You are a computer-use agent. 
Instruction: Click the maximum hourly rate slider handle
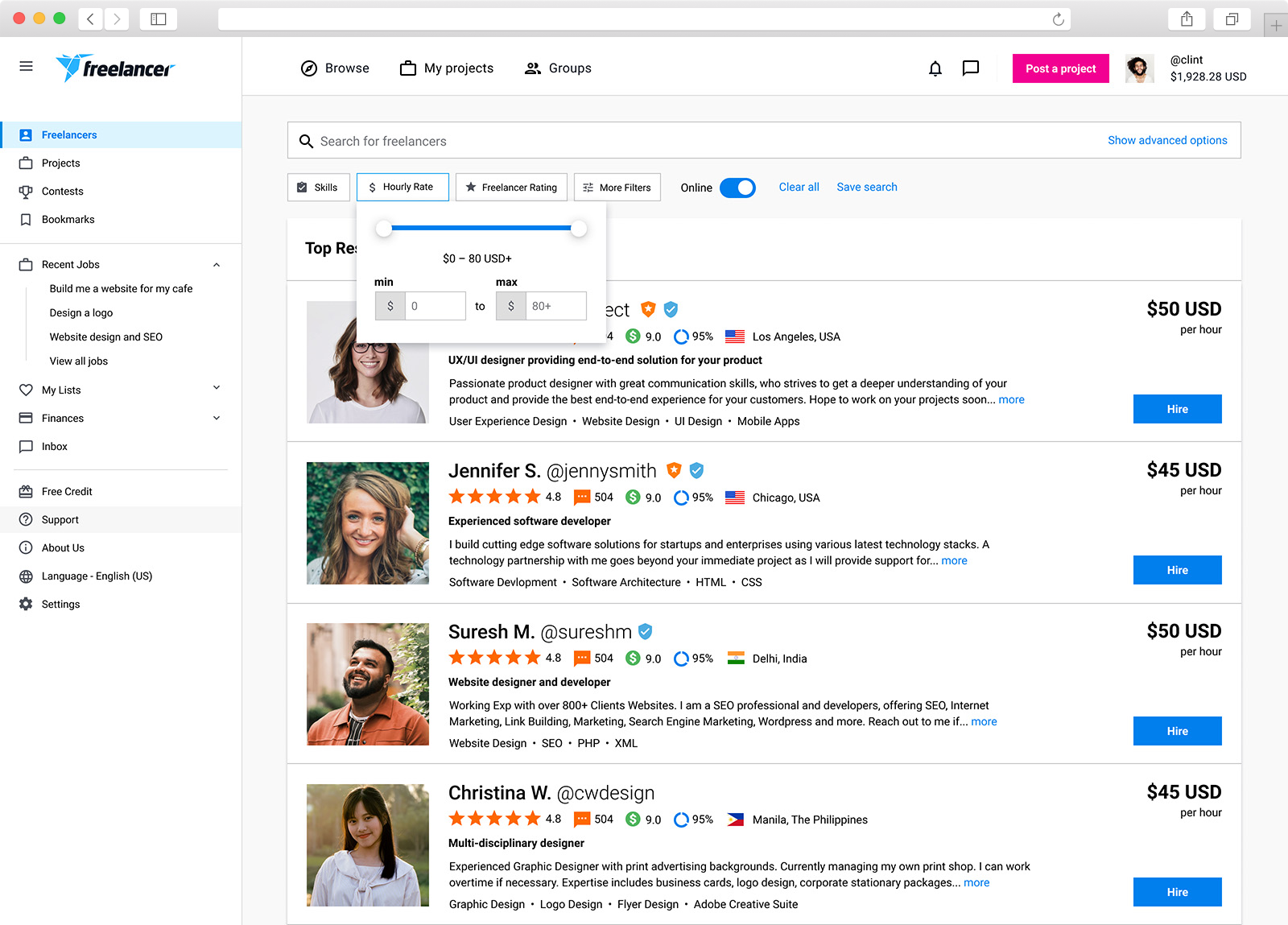point(578,229)
